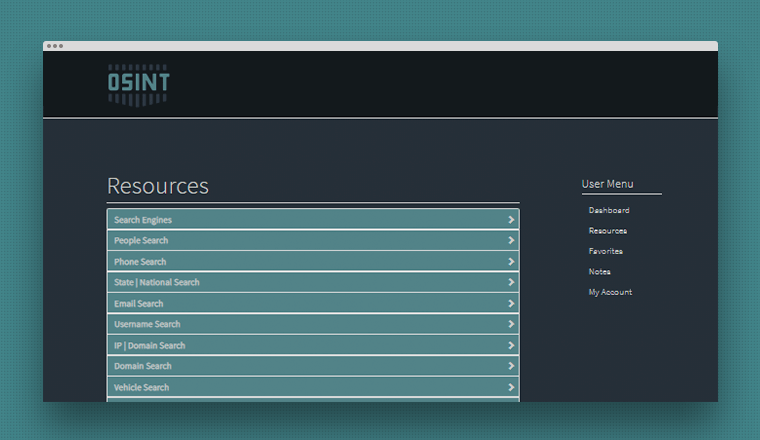
Task: Click the arrow icon beside State | National Search
Action: [x=511, y=283]
